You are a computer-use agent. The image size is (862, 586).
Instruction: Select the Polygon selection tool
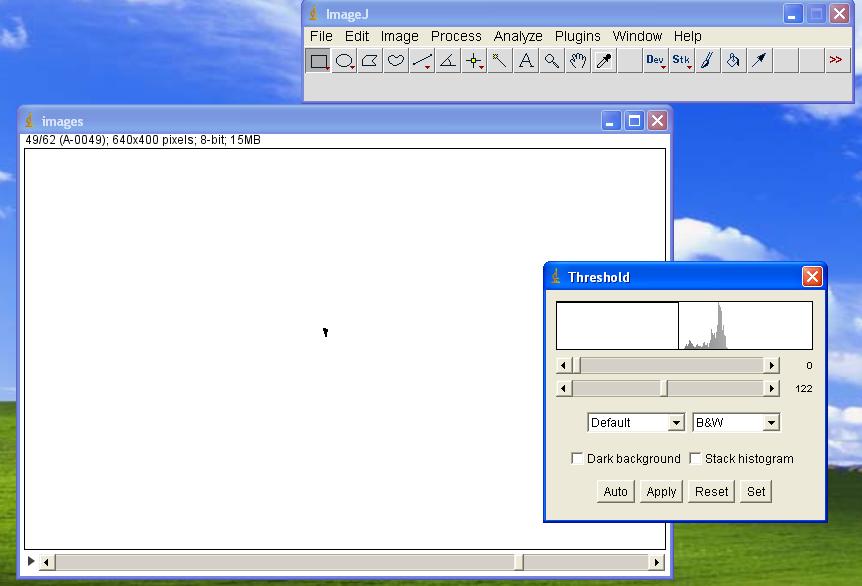371,60
